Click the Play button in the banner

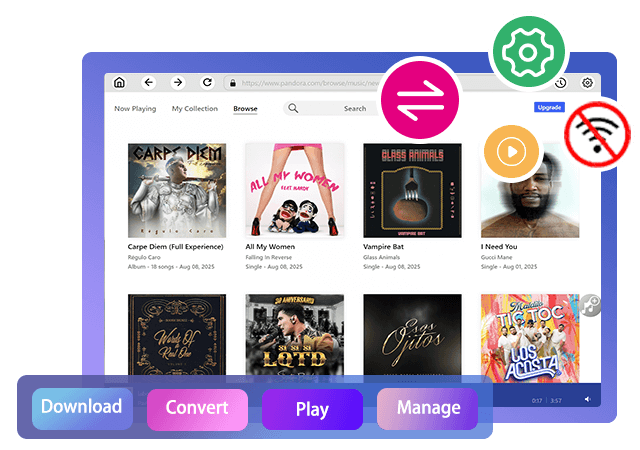[x=312, y=409]
